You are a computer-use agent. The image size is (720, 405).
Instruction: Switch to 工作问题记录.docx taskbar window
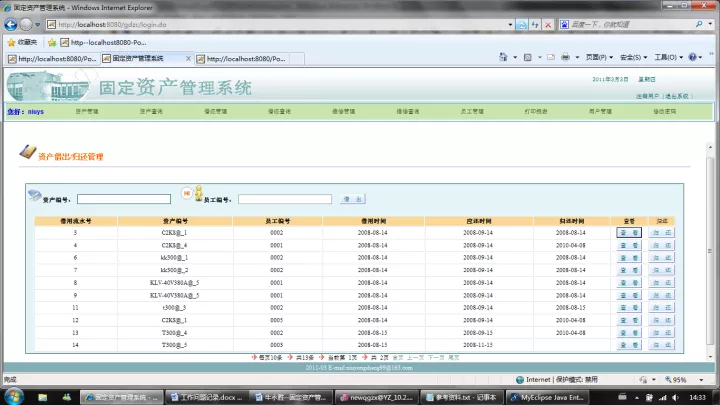(206, 397)
